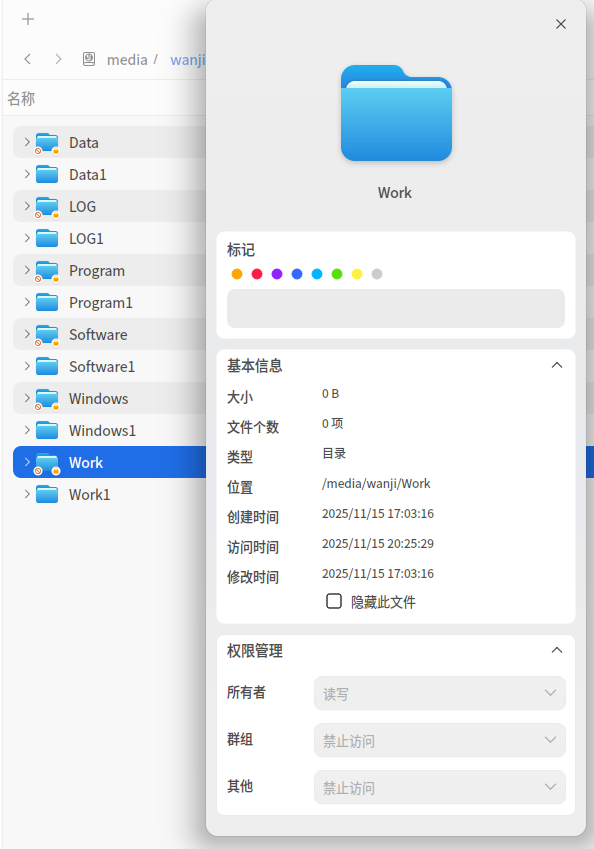Click the size value 0 B
Image resolution: width=594 pixels, height=849 pixels.
330,394
